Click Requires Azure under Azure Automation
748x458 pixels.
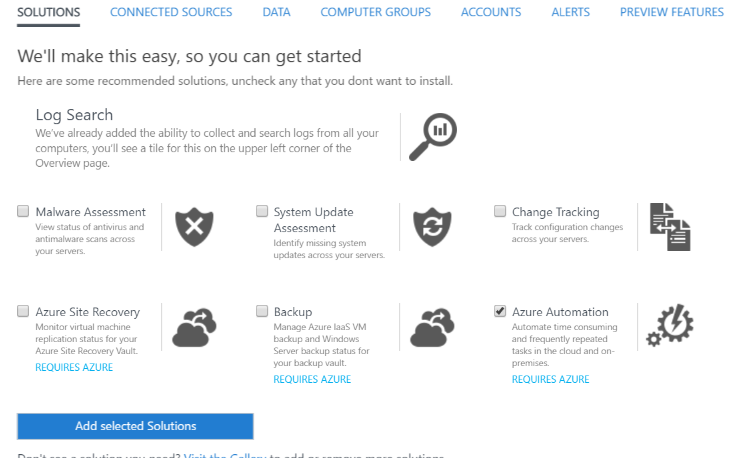551,379
